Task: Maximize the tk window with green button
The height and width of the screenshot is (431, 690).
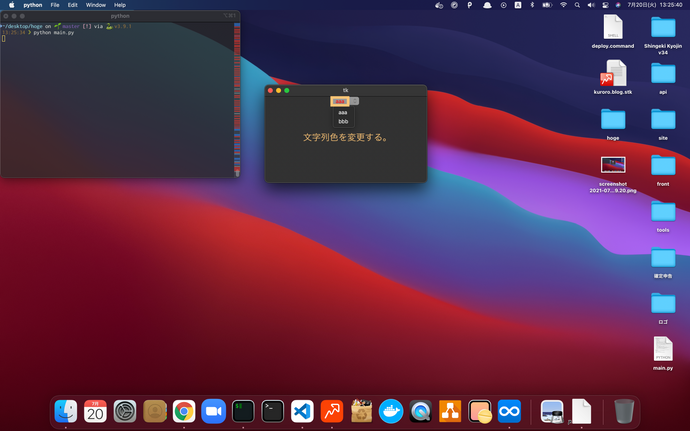Action: [x=287, y=90]
